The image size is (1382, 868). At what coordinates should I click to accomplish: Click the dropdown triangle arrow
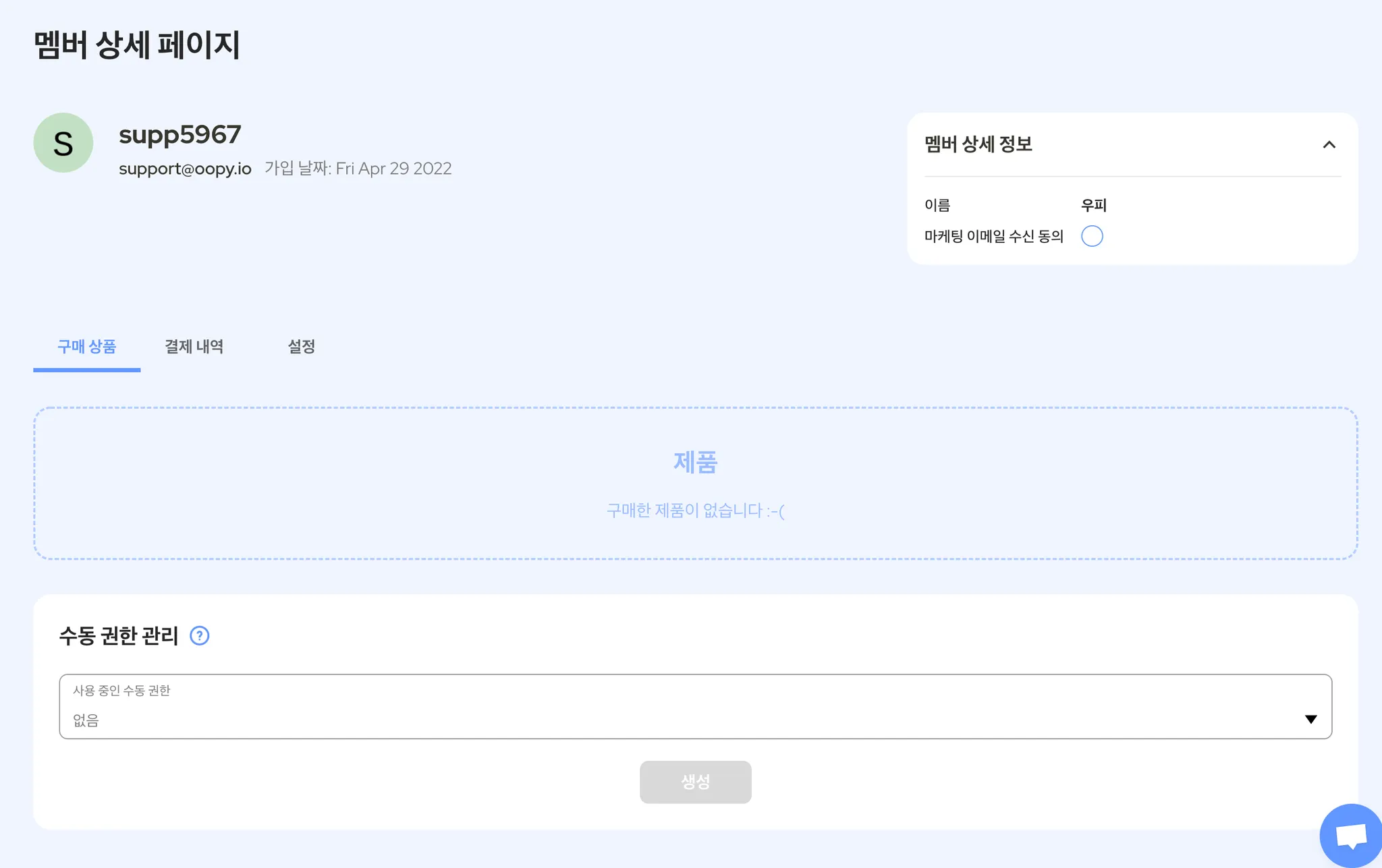pyautogui.click(x=1310, y=719)
